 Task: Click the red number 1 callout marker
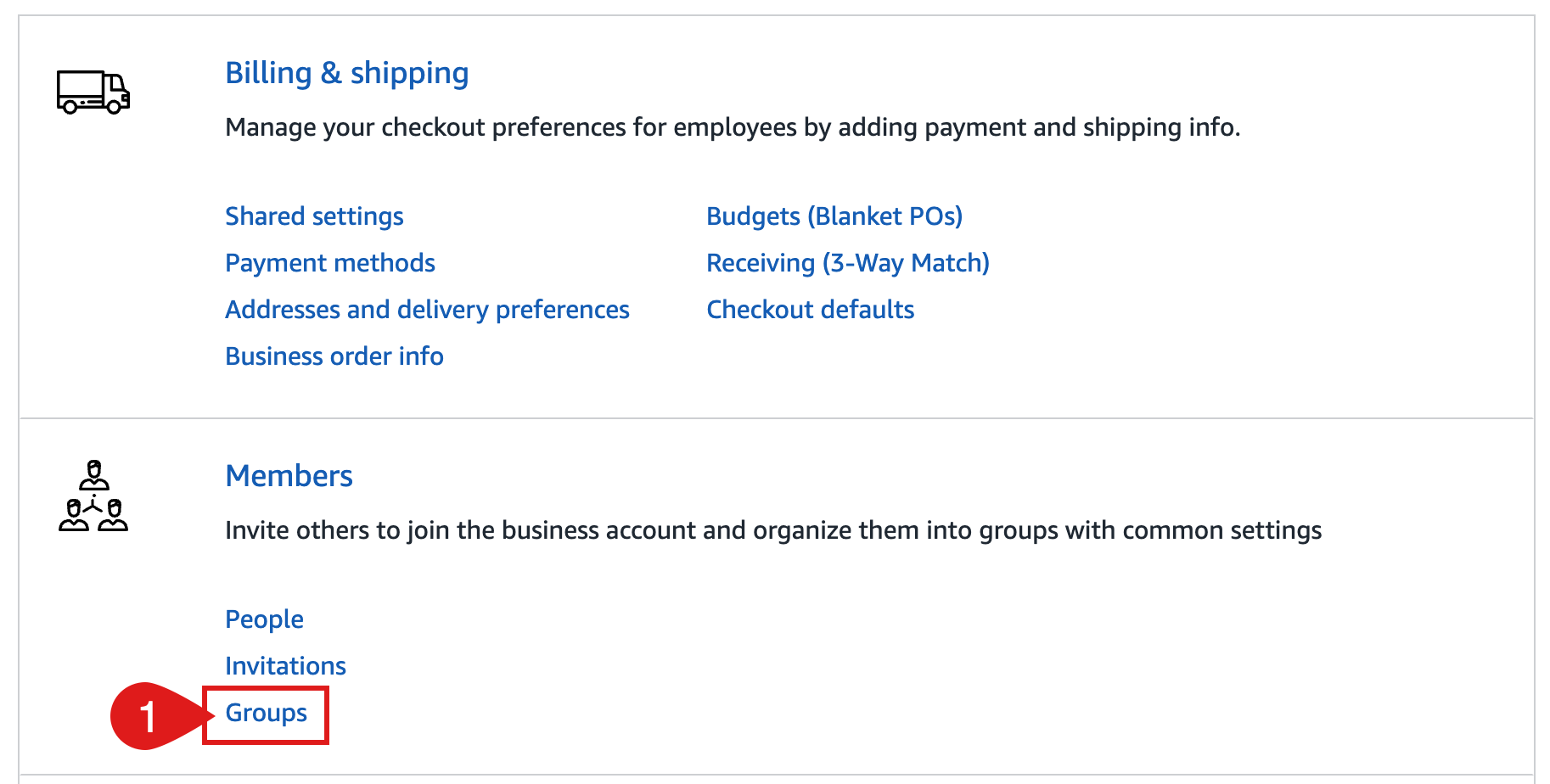[149, 716]
